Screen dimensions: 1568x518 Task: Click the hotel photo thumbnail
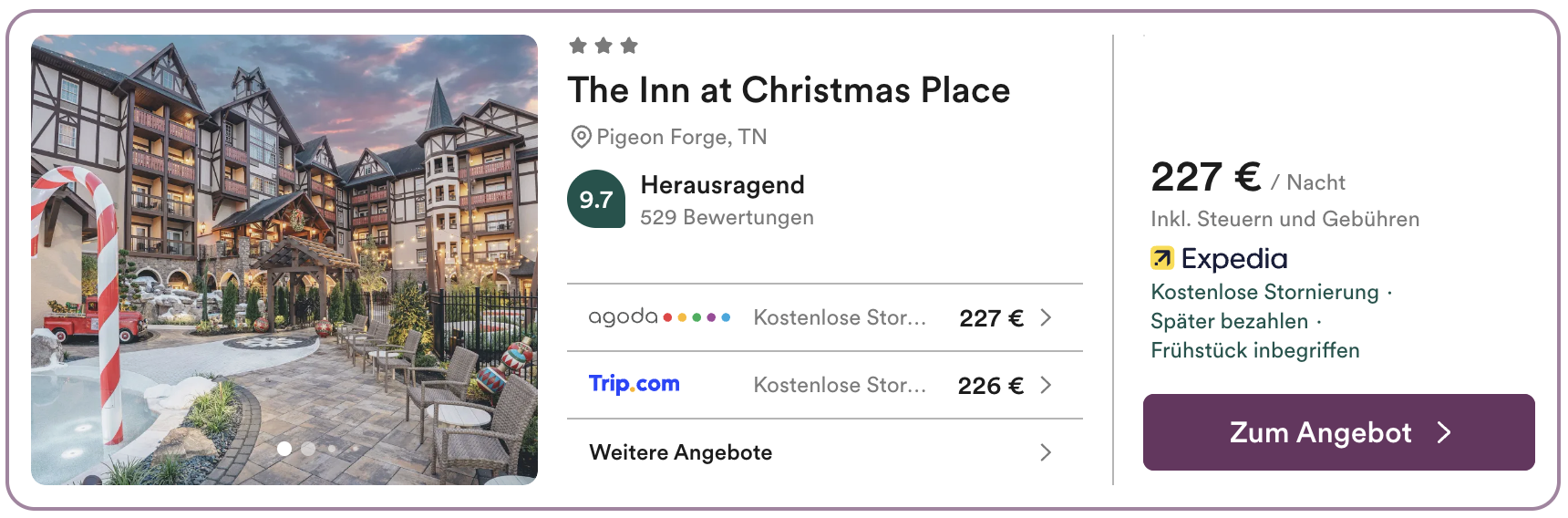(284, 259)
